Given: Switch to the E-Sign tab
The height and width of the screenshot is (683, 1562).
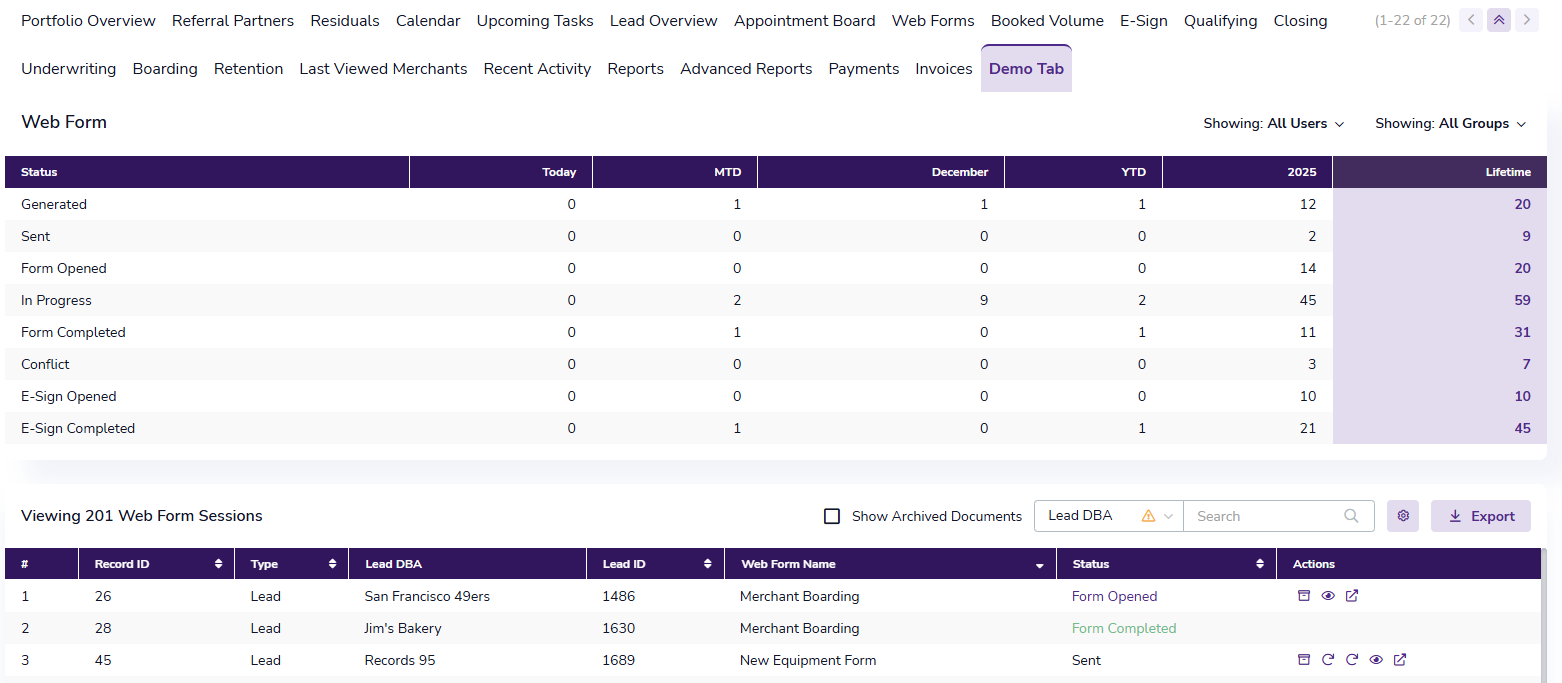Looking at the screenshot, I should click(1144, 21).
